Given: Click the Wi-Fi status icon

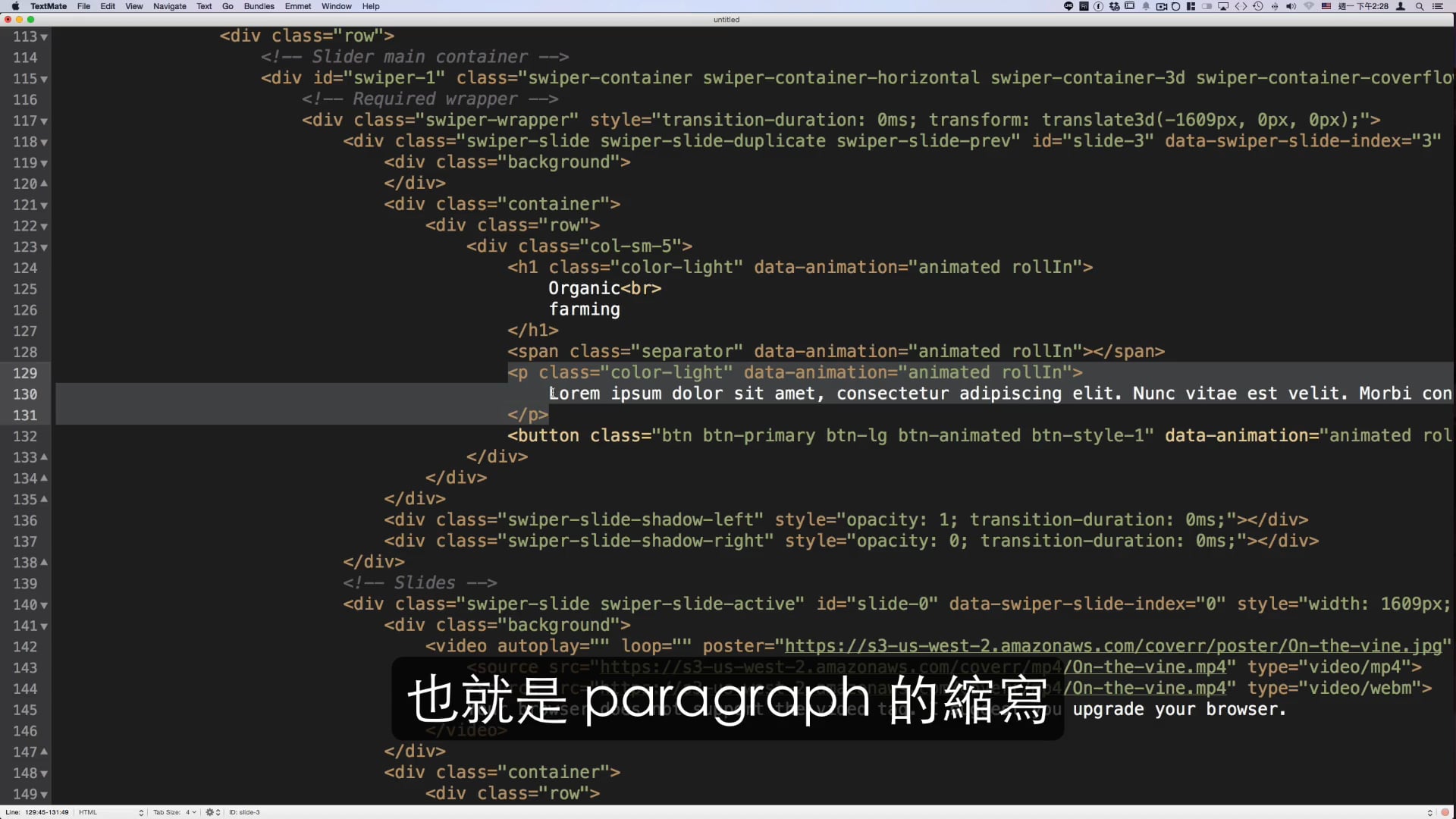Looking at the screenshot, I should tap(1310, 6).
